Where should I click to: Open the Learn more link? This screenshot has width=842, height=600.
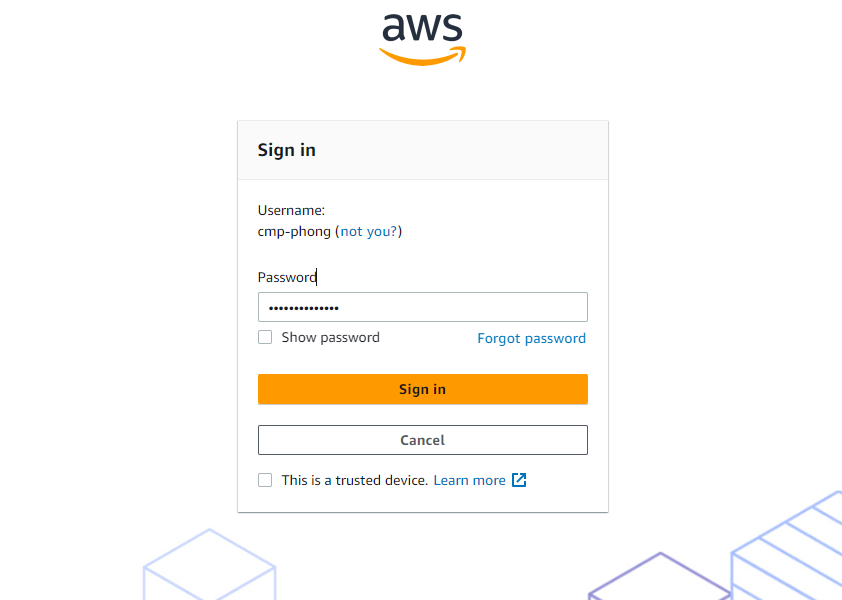(x=469, y=480)
